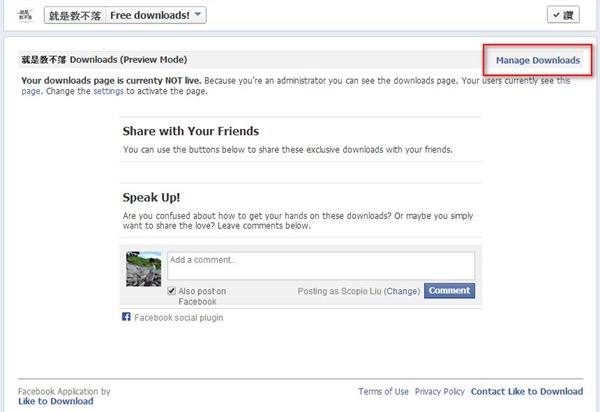Click the 讚 Like button with checkmark
Image resolution: width=600 pixels, height=412 pixels.
pyautogui.click(x=564, y=14)
